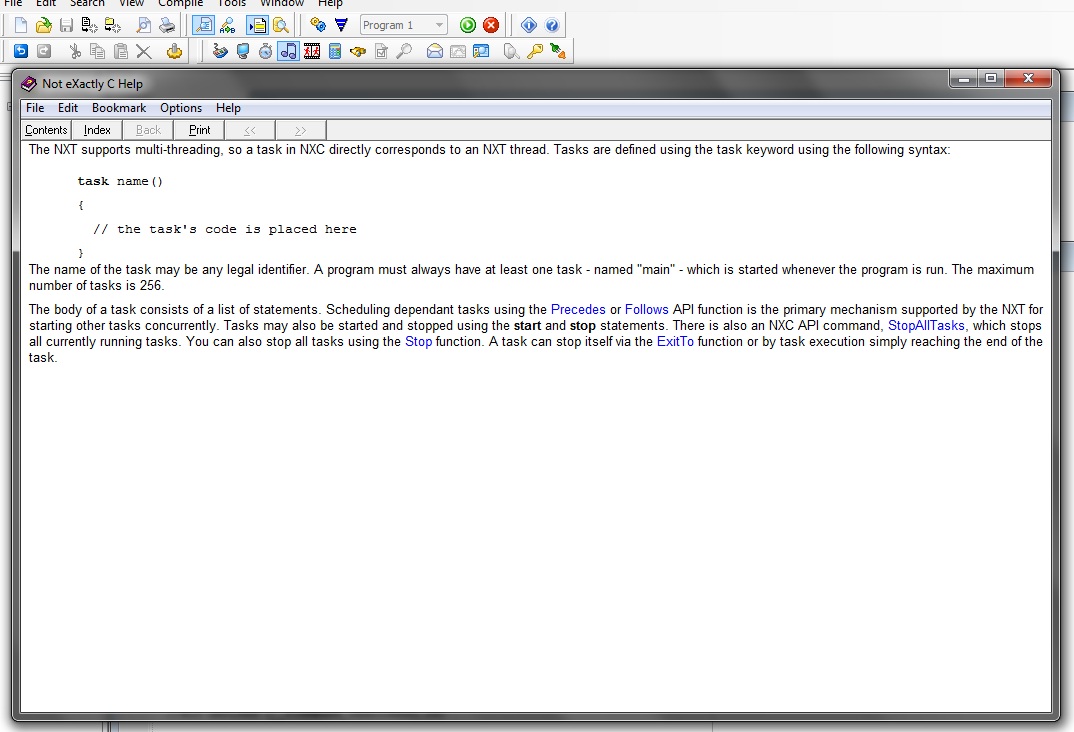Click the Compile program gears icon
The height and width of the screenshot is (732, 1074).
pos(318,25)
